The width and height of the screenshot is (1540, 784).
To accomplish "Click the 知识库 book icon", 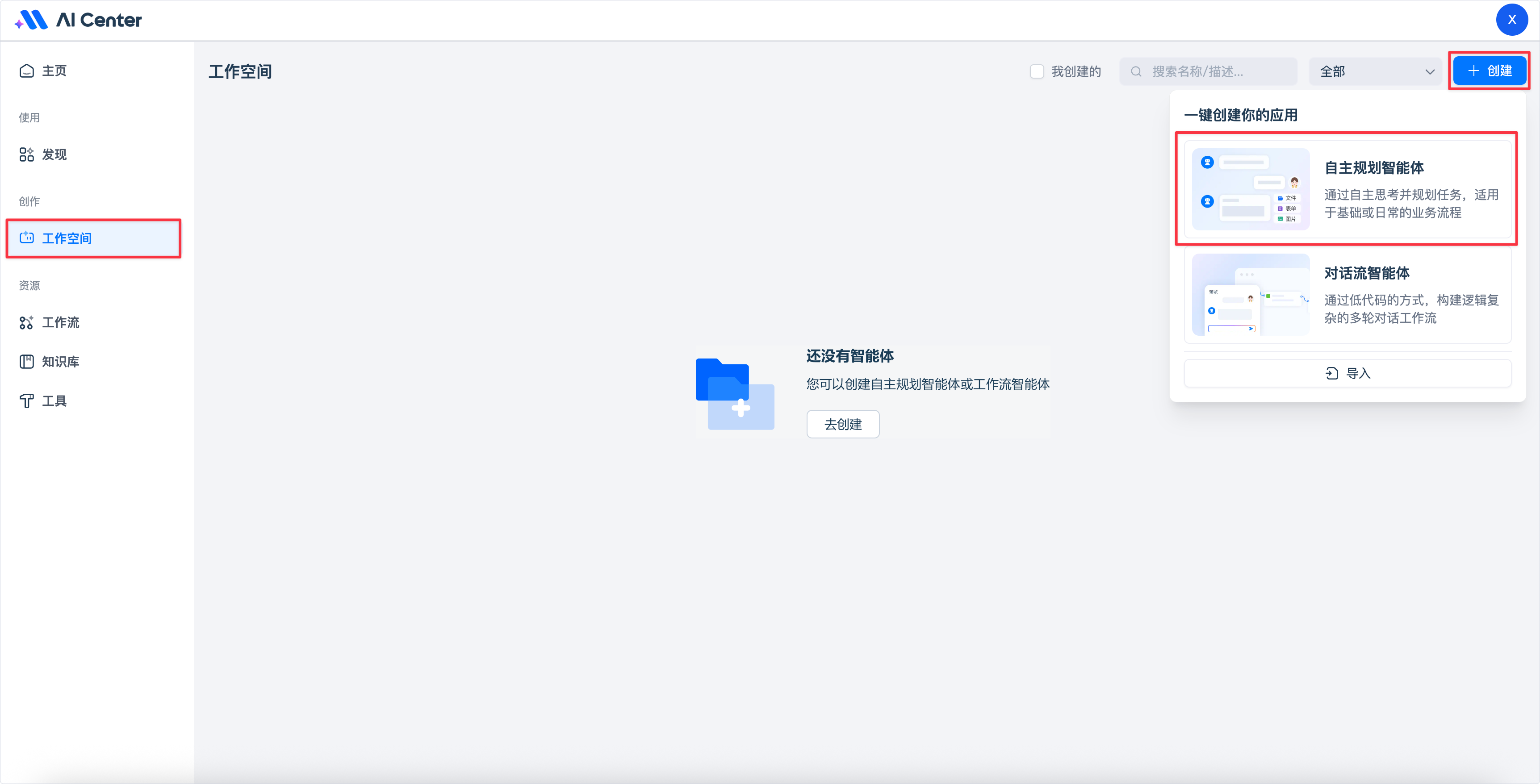I will point(26,362).
